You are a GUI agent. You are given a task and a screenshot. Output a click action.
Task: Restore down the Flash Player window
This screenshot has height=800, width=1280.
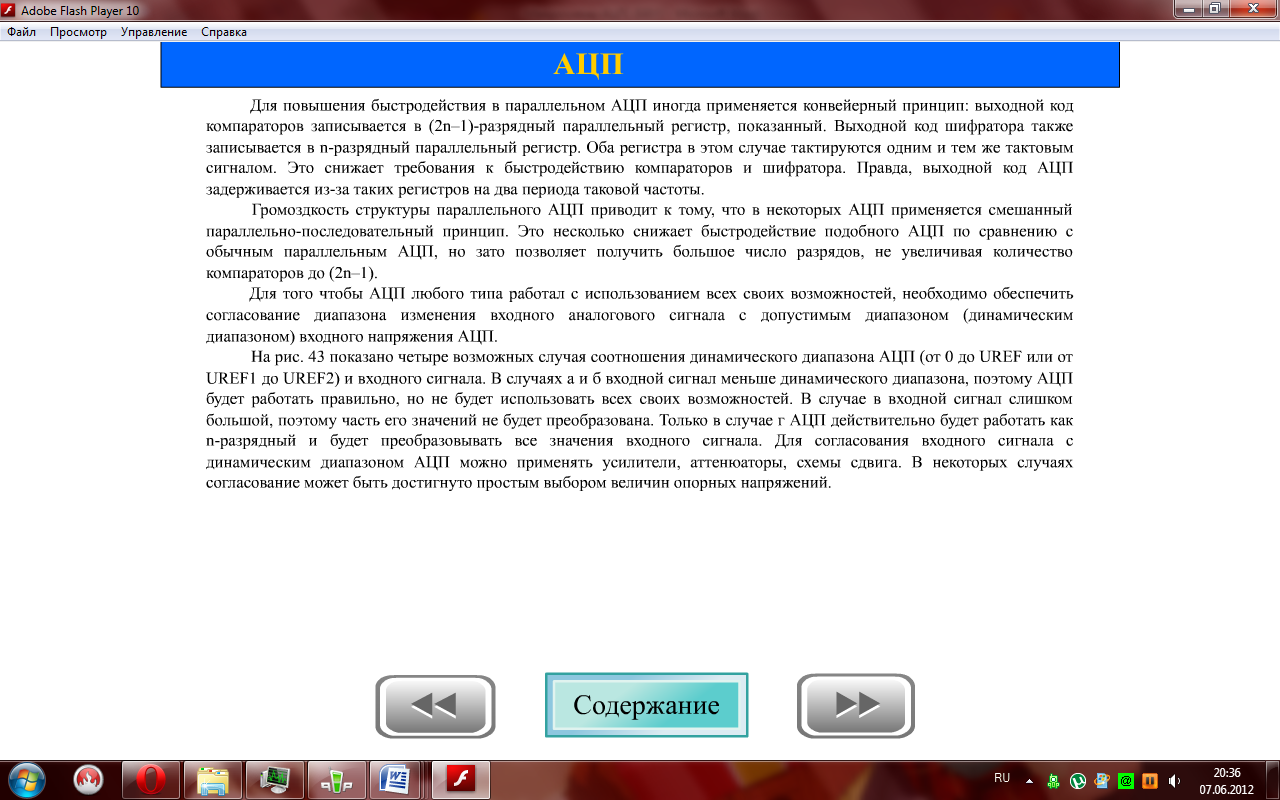1214,9
